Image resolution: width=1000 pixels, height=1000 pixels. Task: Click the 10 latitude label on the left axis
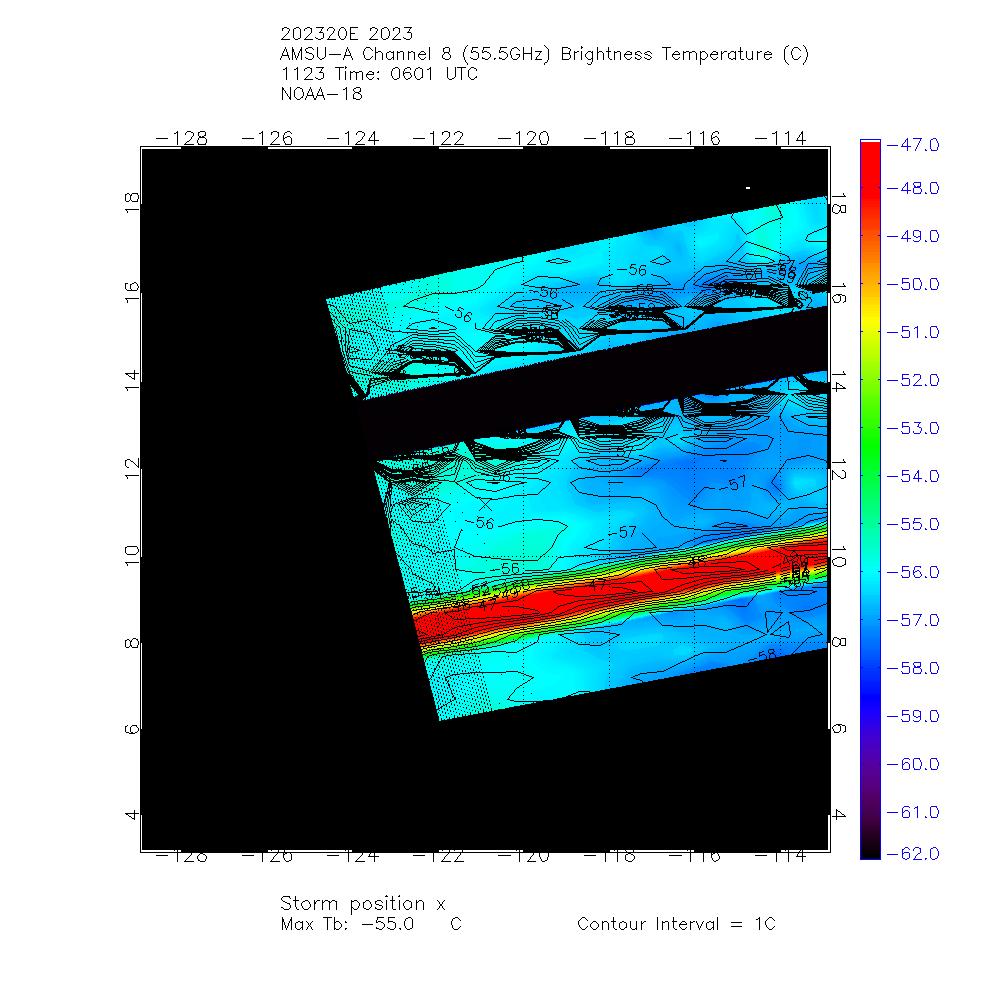(131, 556)
